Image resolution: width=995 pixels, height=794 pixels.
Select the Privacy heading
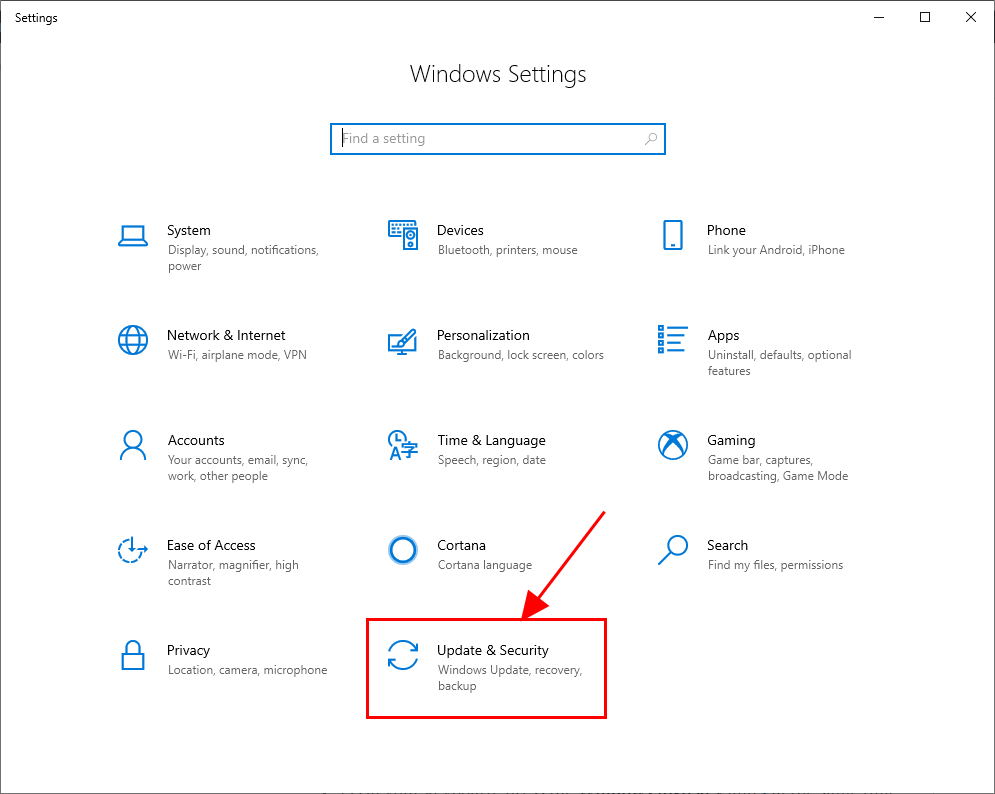pyautogui.click(x=188, y=651)
